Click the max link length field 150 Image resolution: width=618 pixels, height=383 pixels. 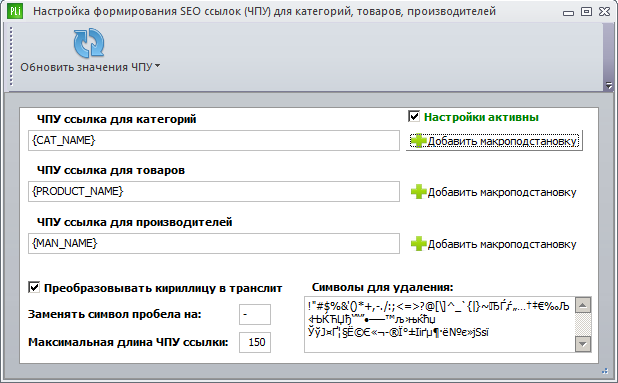255,342
